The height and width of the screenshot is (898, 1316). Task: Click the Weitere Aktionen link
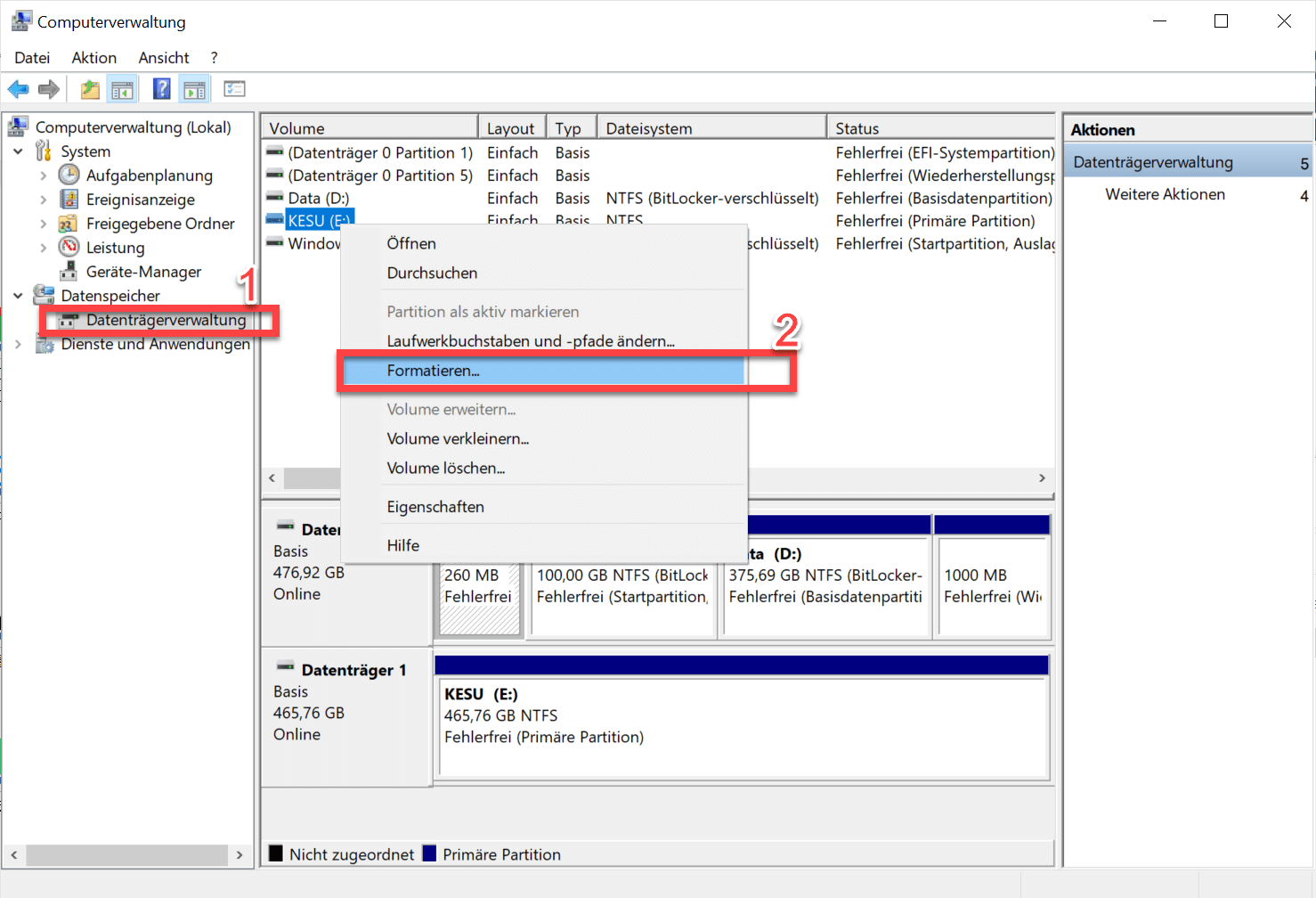(x=1165, y=194)
